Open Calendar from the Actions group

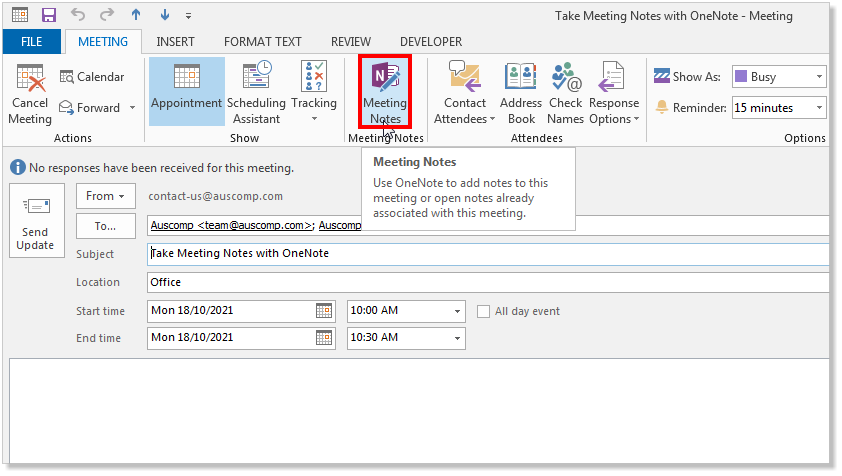pyautogui.click(x=92, y=77)
